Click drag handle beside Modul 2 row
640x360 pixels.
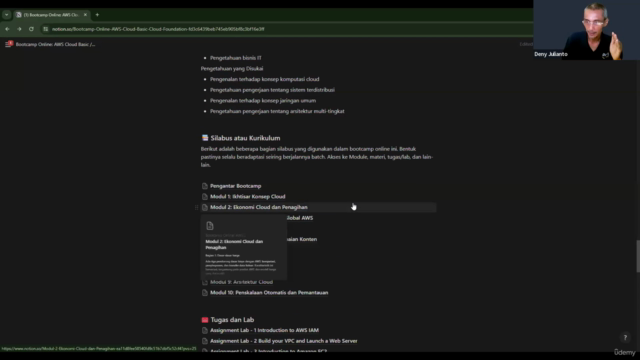pos(196,207)
